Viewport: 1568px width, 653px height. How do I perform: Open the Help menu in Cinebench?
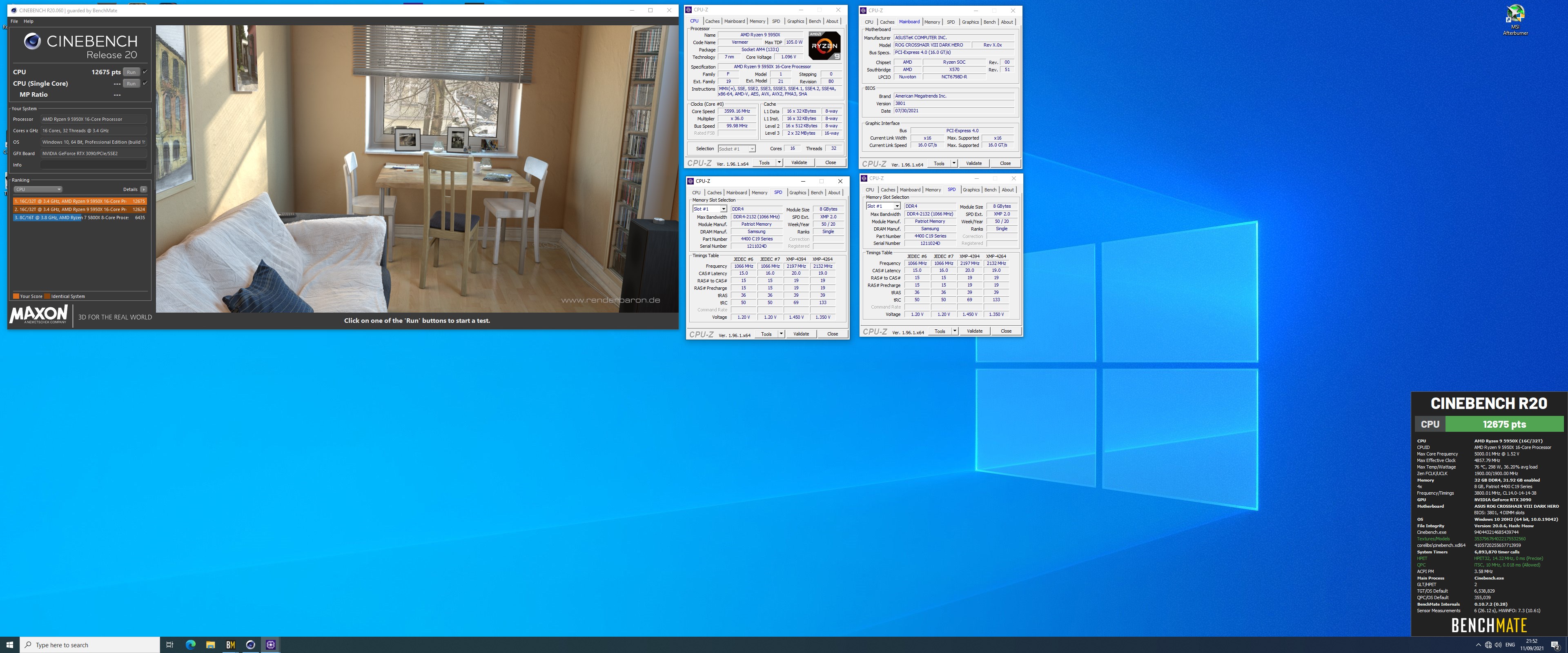tap(29, 21)
